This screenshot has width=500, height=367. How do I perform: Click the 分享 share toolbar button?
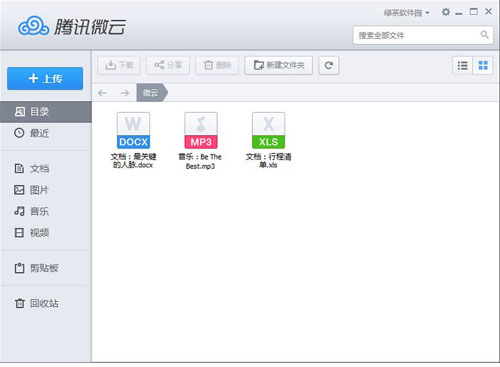point(168,65)
